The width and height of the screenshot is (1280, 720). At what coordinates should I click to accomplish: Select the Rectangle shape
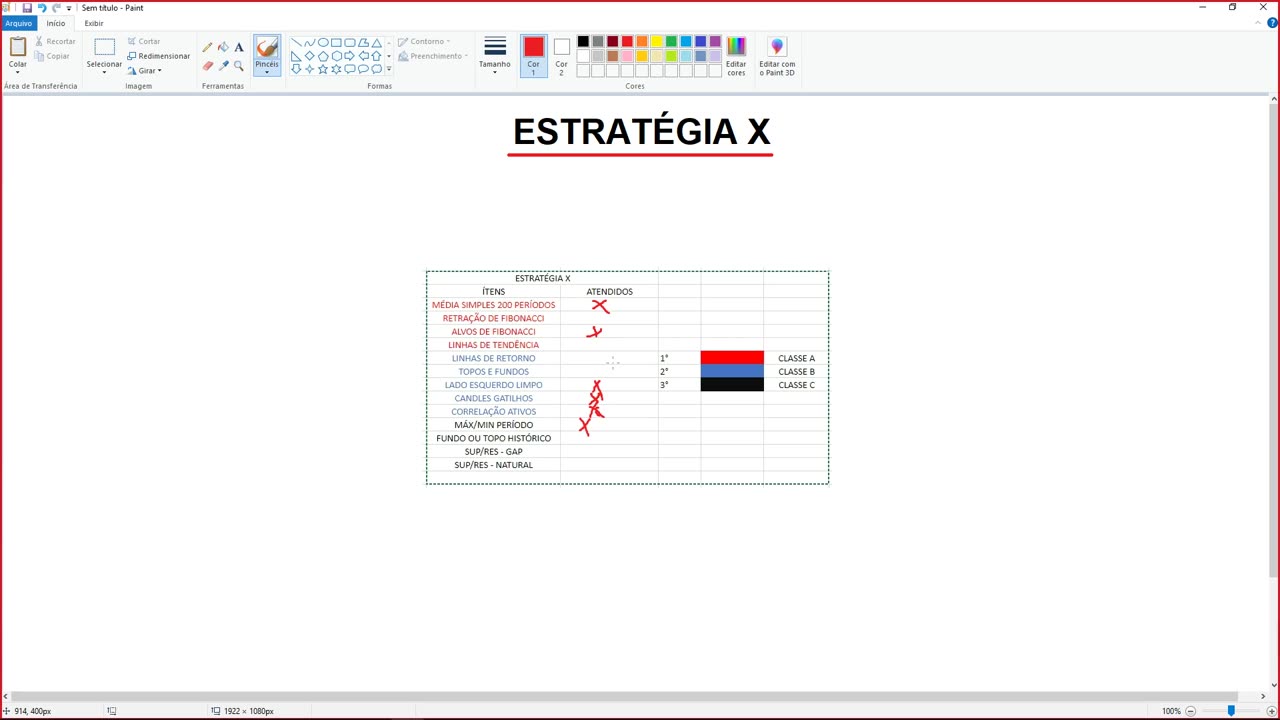336,43
